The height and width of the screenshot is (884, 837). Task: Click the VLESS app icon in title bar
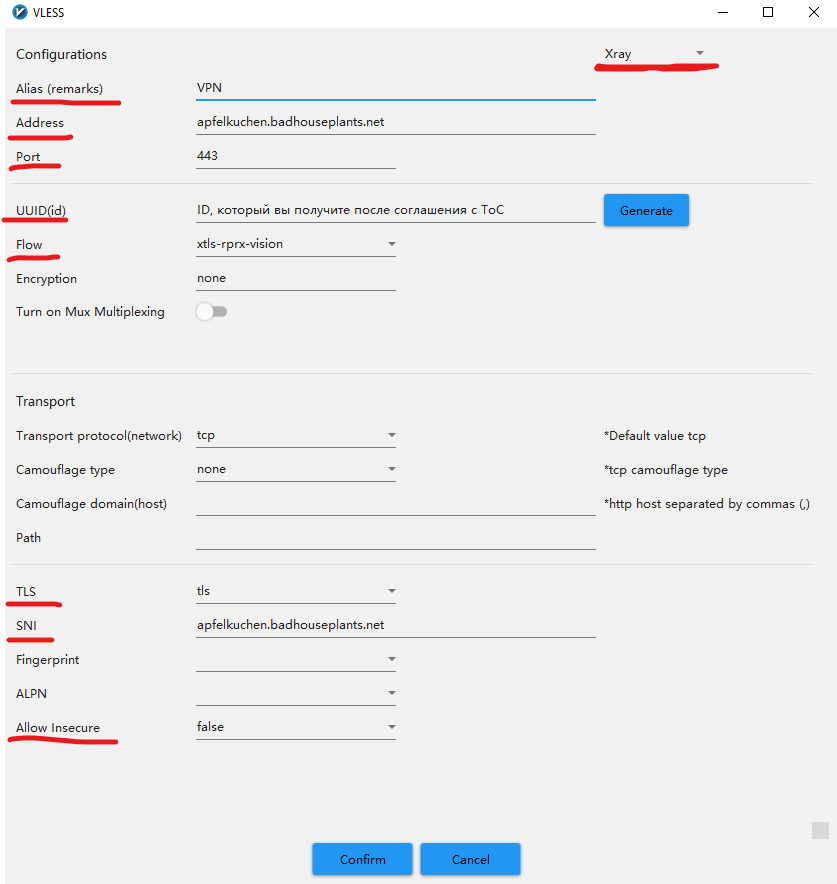pos(13,13)
